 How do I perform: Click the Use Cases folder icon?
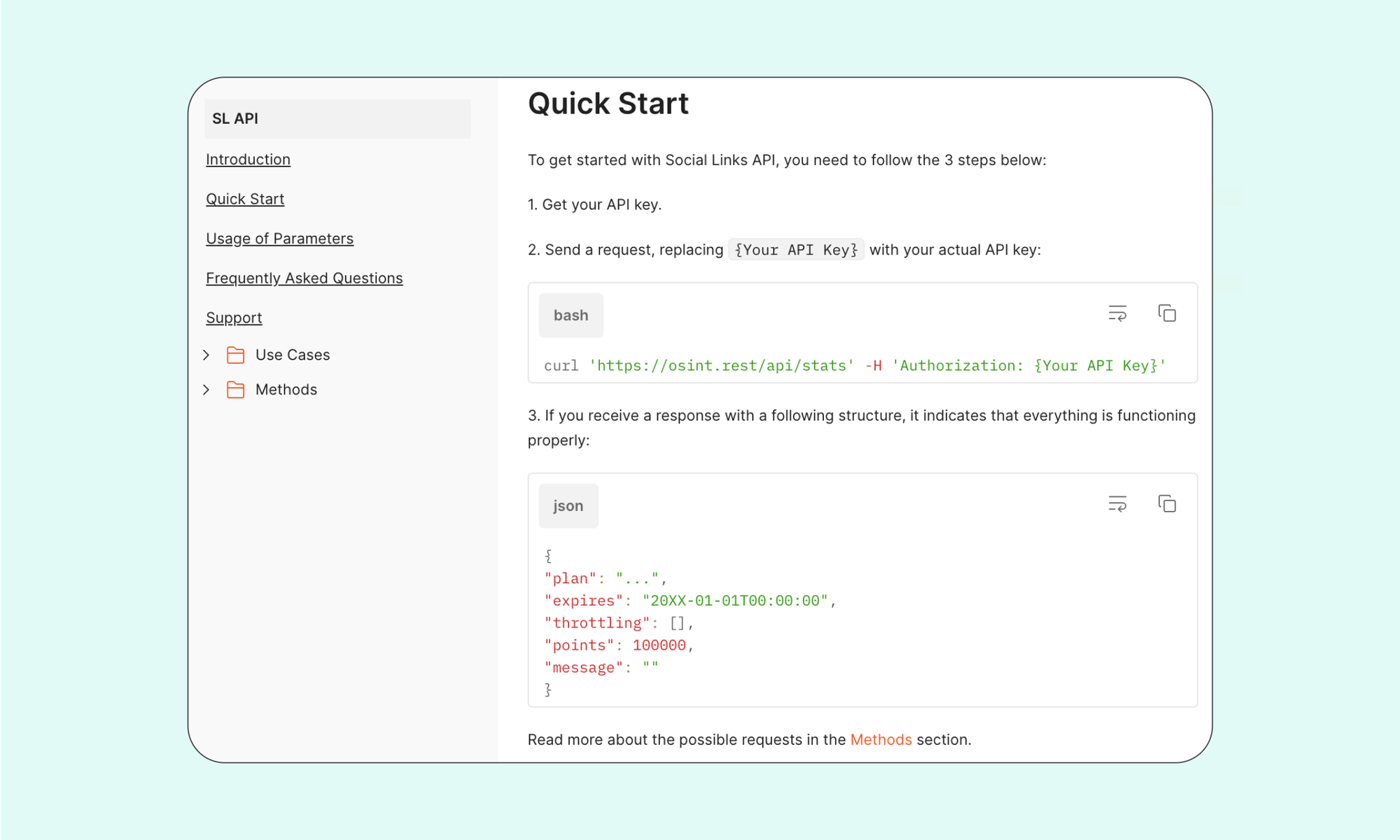coord(236,355)
